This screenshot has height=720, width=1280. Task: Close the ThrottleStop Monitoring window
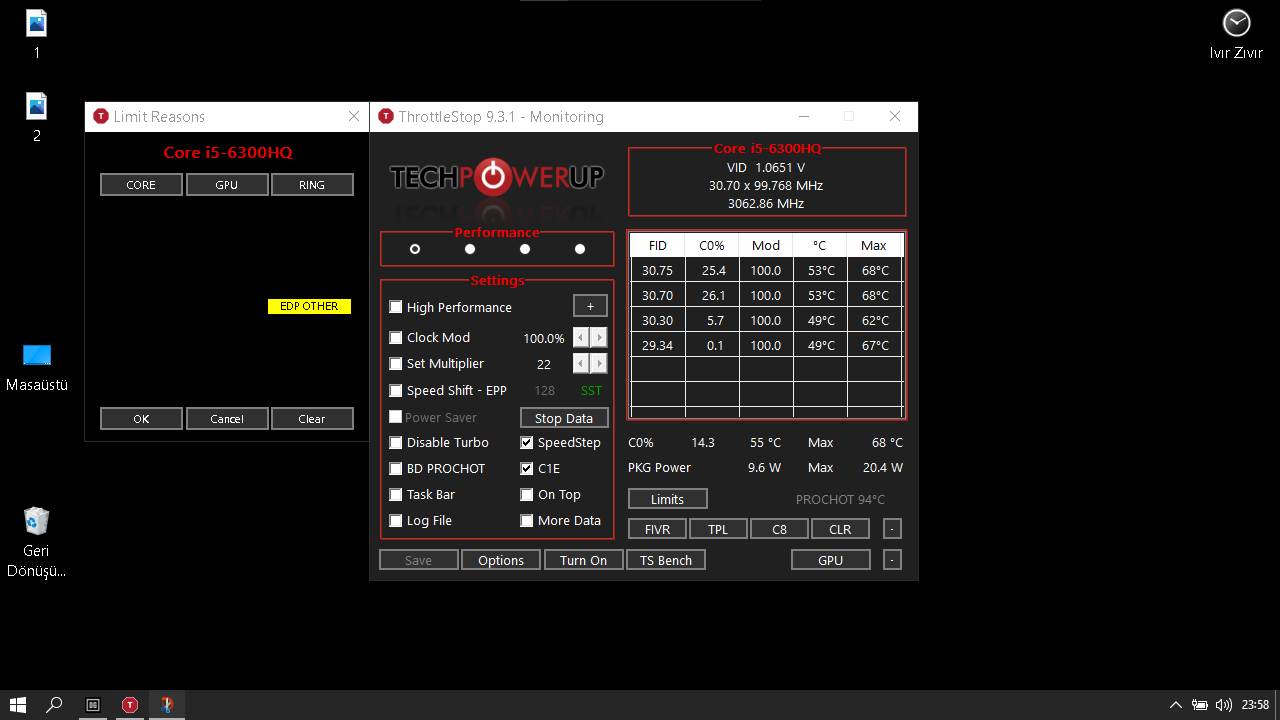(895, 116)
